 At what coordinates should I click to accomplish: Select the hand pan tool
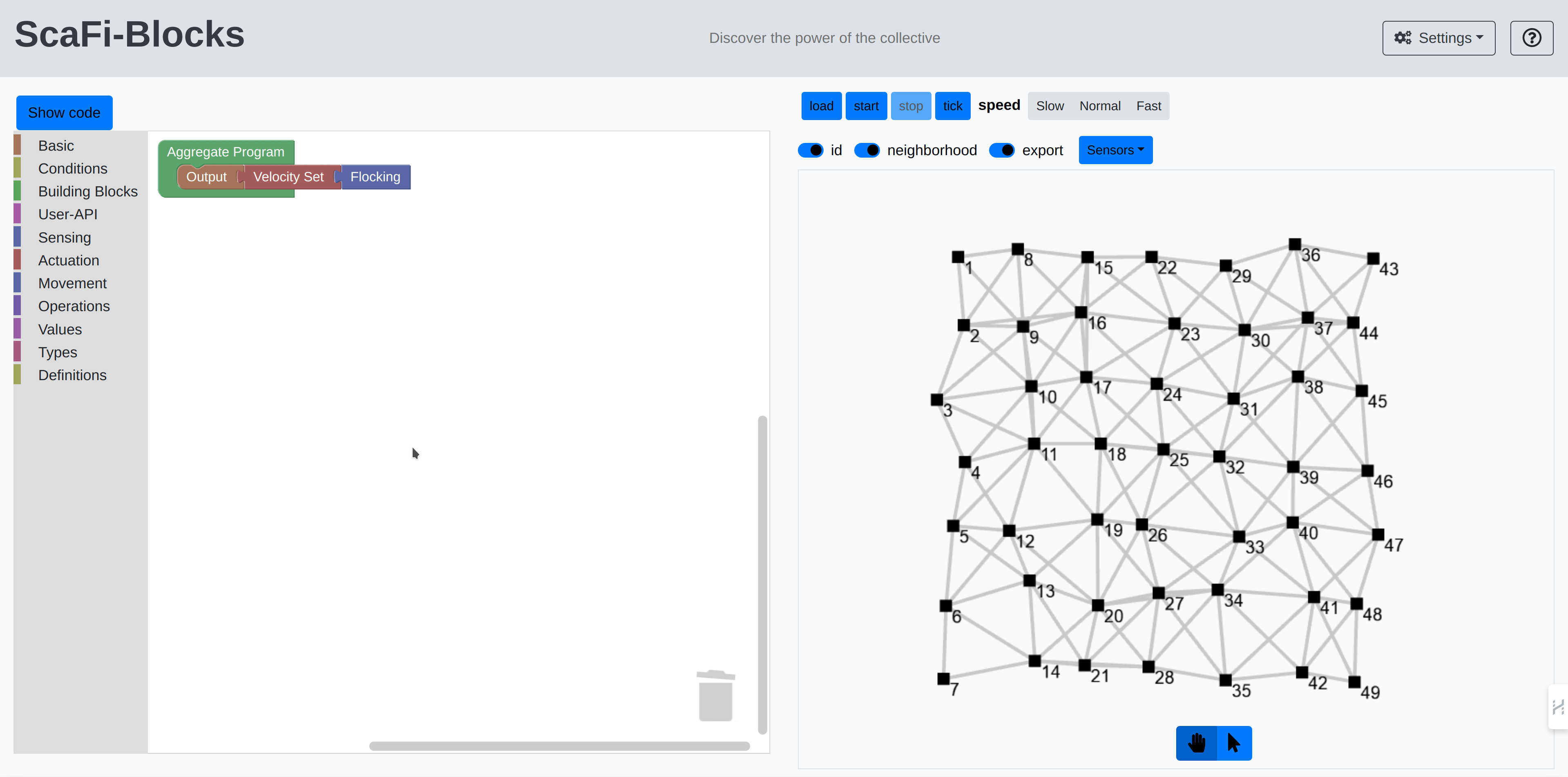click(1196, 743)
